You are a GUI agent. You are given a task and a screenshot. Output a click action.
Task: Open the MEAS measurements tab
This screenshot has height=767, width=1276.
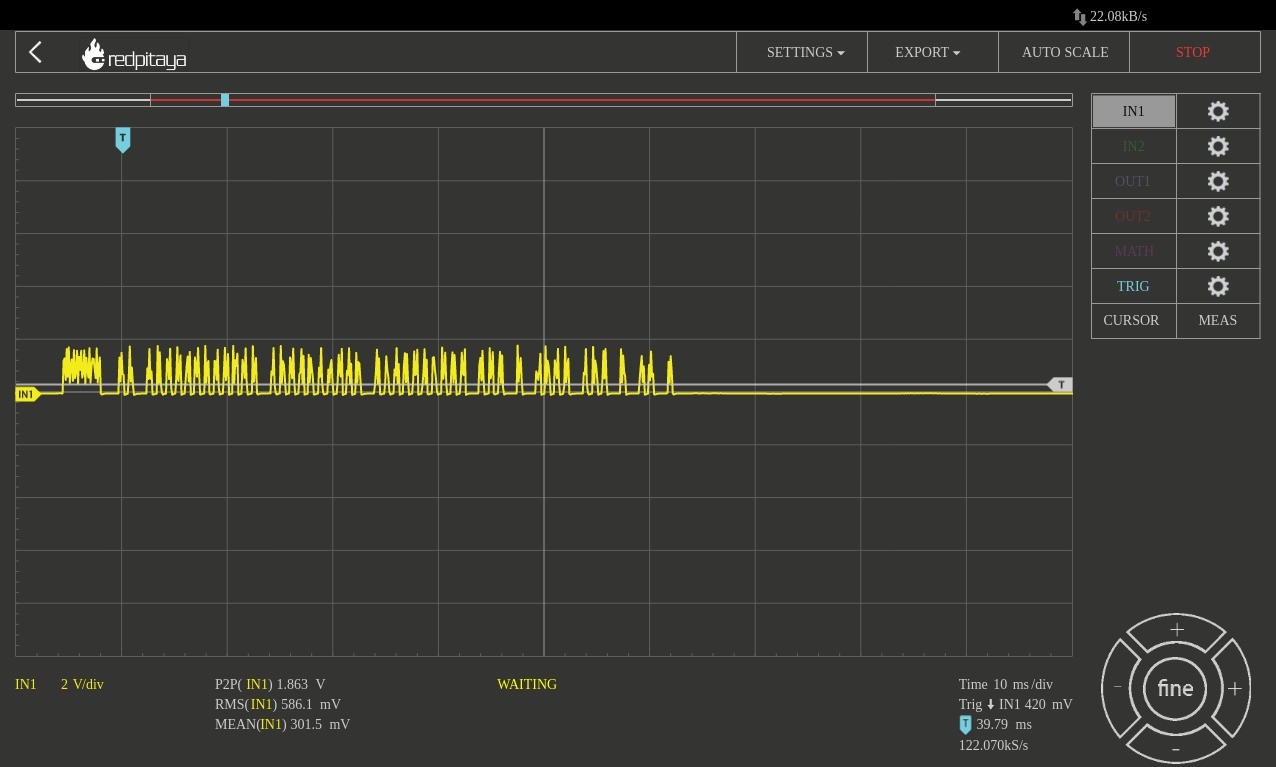click(1218, 320)
